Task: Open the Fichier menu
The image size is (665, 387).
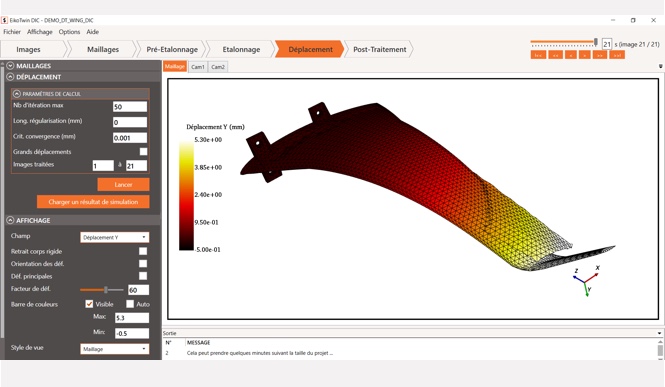Action: [x=12, y=32]
